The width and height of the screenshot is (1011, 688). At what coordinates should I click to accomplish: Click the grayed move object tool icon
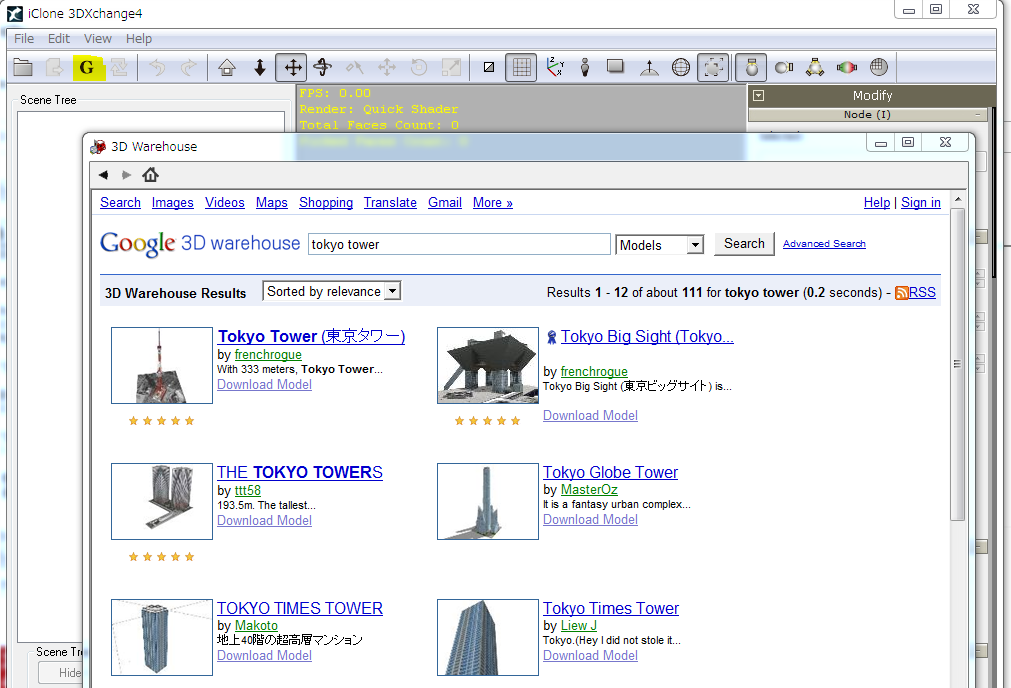[387, 67]
